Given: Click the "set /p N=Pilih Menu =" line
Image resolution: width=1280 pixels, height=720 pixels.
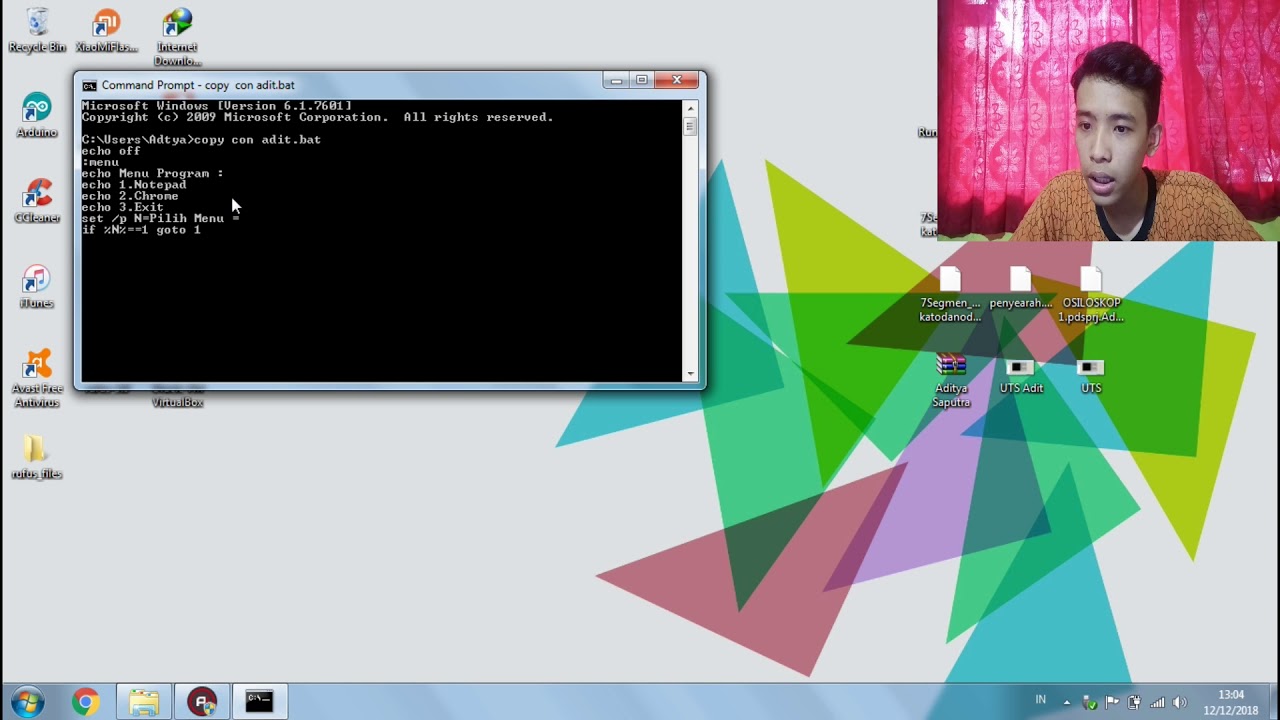Looking at the screenshot, I should click(160, 218).
